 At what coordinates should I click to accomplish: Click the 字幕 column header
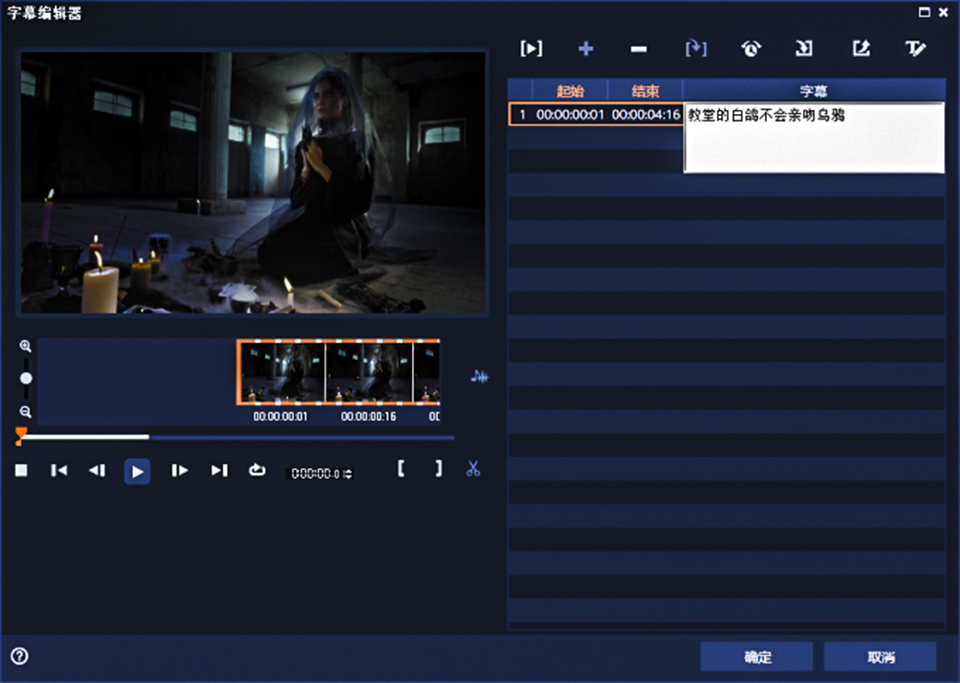(x=814, y=91)
